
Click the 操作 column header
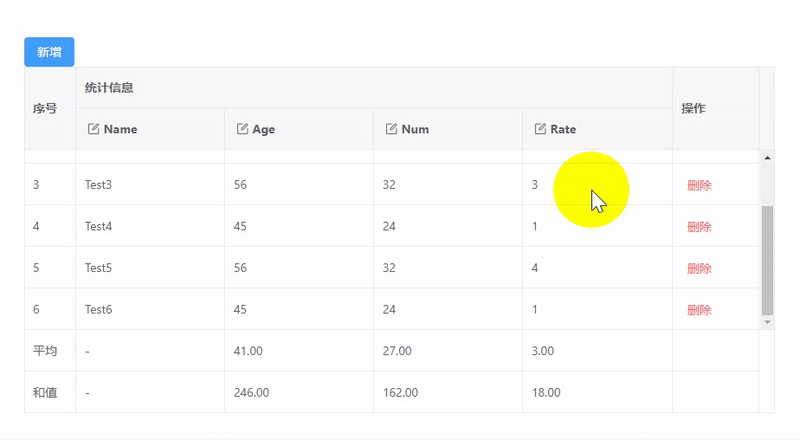coord(693,108)
